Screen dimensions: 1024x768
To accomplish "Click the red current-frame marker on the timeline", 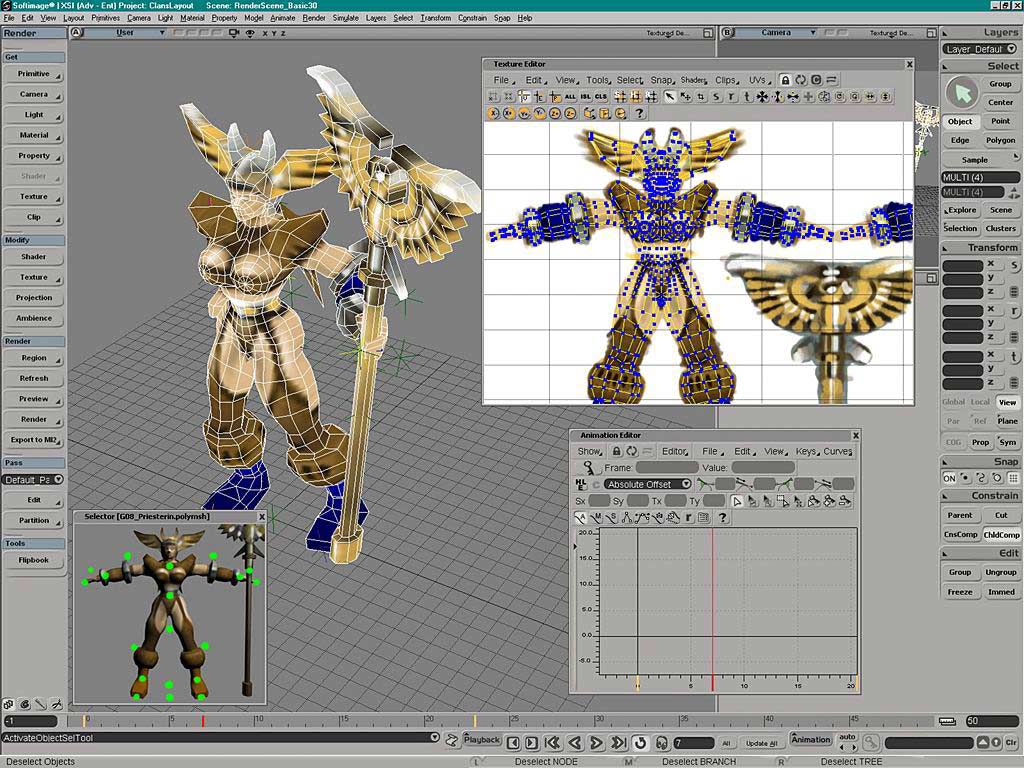I will click(x=203, y=720).
